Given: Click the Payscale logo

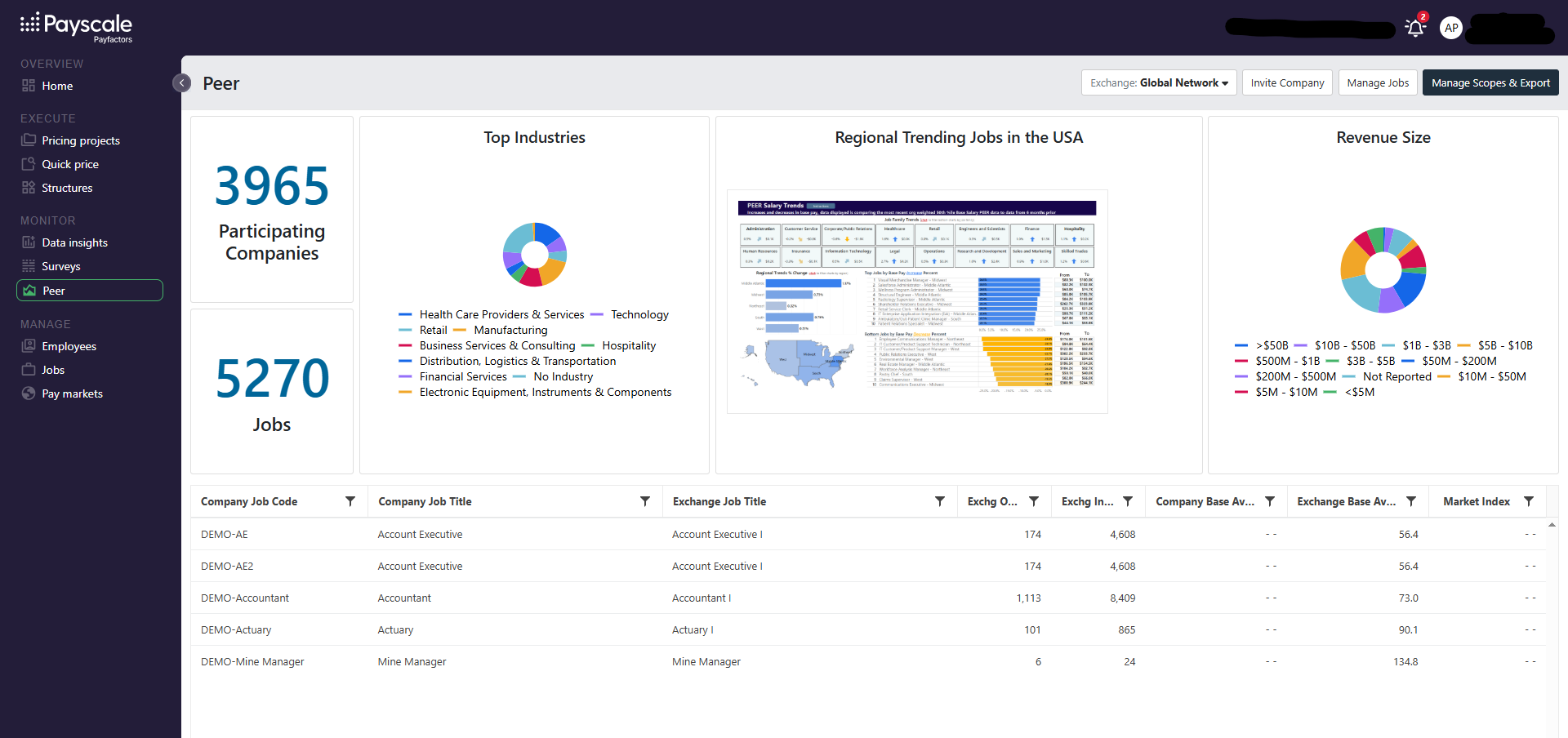Looking at the screenshot, I should tap(76, 27).
